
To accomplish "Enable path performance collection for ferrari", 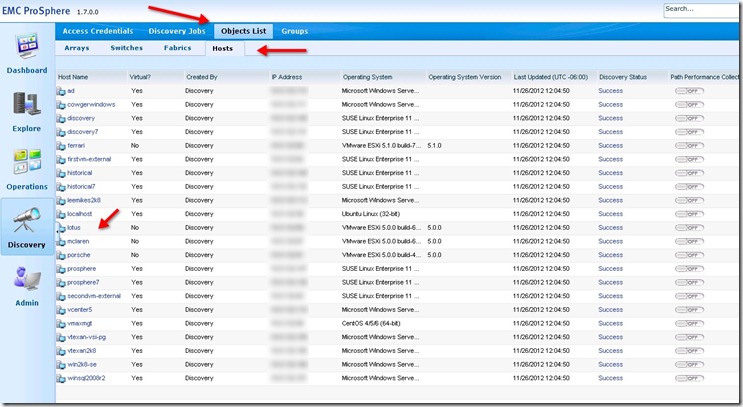I will point(689,146).
